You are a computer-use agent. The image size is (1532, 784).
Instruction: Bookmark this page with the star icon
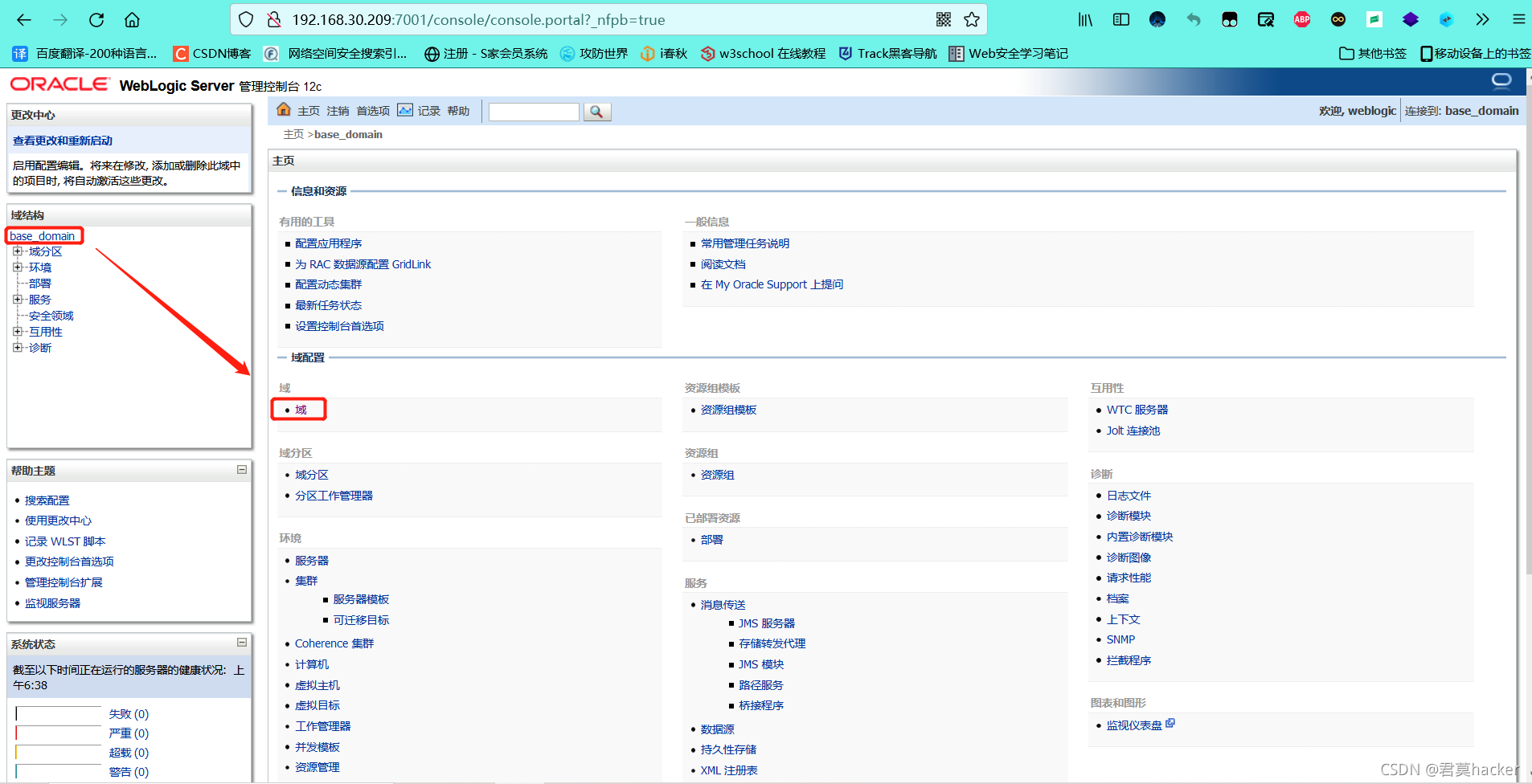[972, 20]
